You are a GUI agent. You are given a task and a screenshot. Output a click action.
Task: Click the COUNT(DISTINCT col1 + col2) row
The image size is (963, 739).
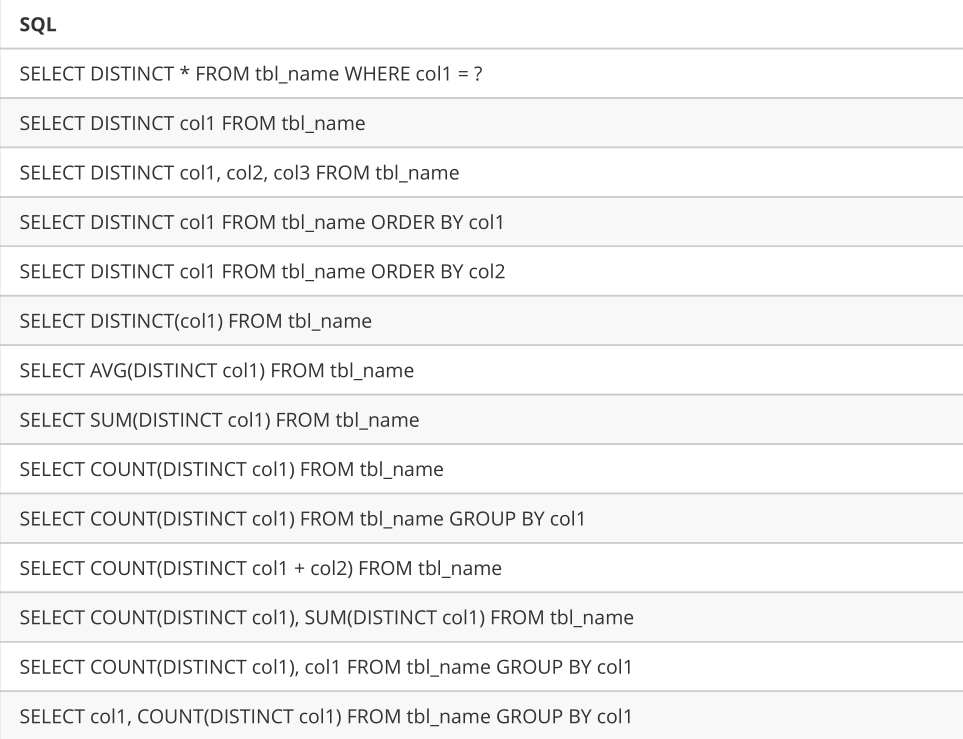point(482,568)
